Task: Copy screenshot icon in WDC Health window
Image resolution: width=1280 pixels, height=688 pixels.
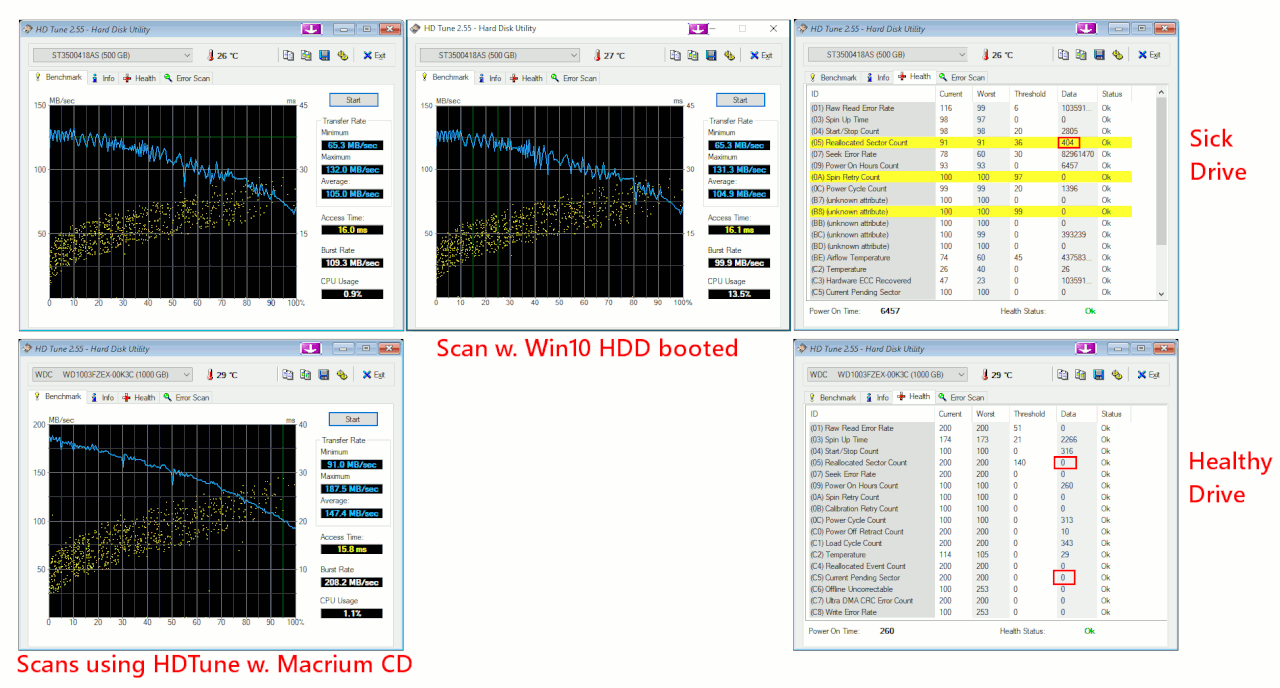Action: 1081,374
